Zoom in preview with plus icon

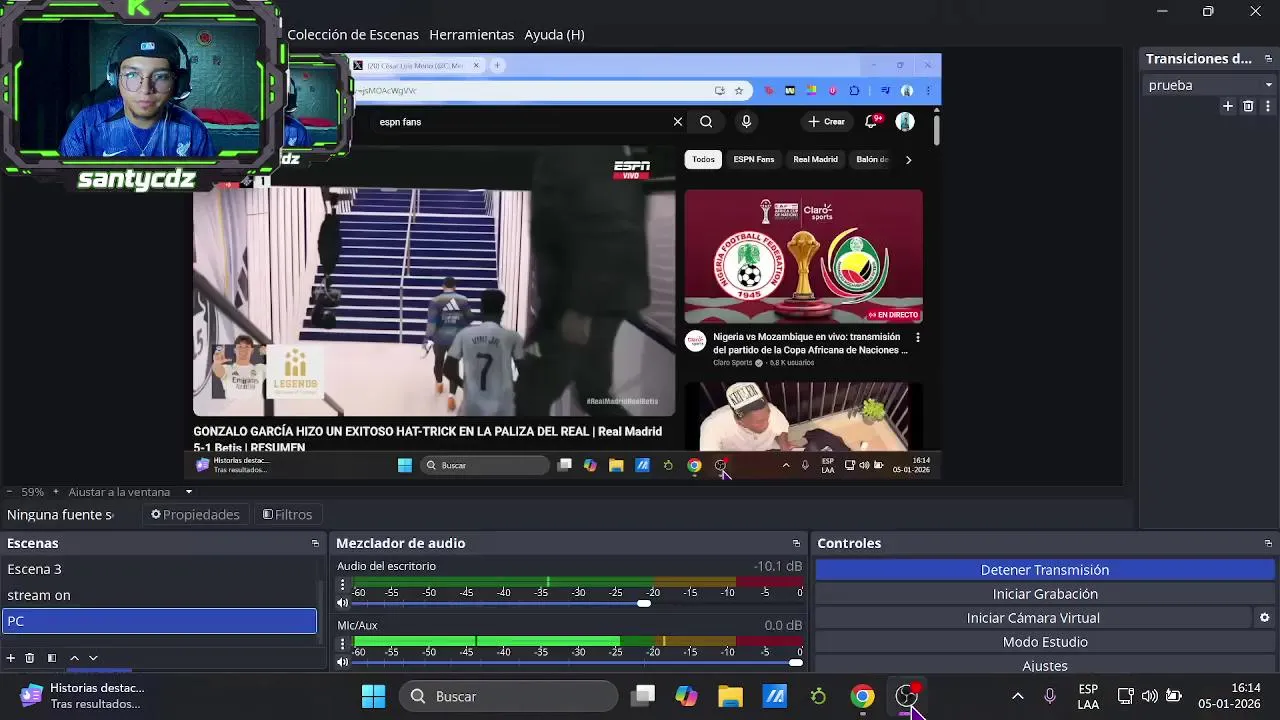[56, 492]
